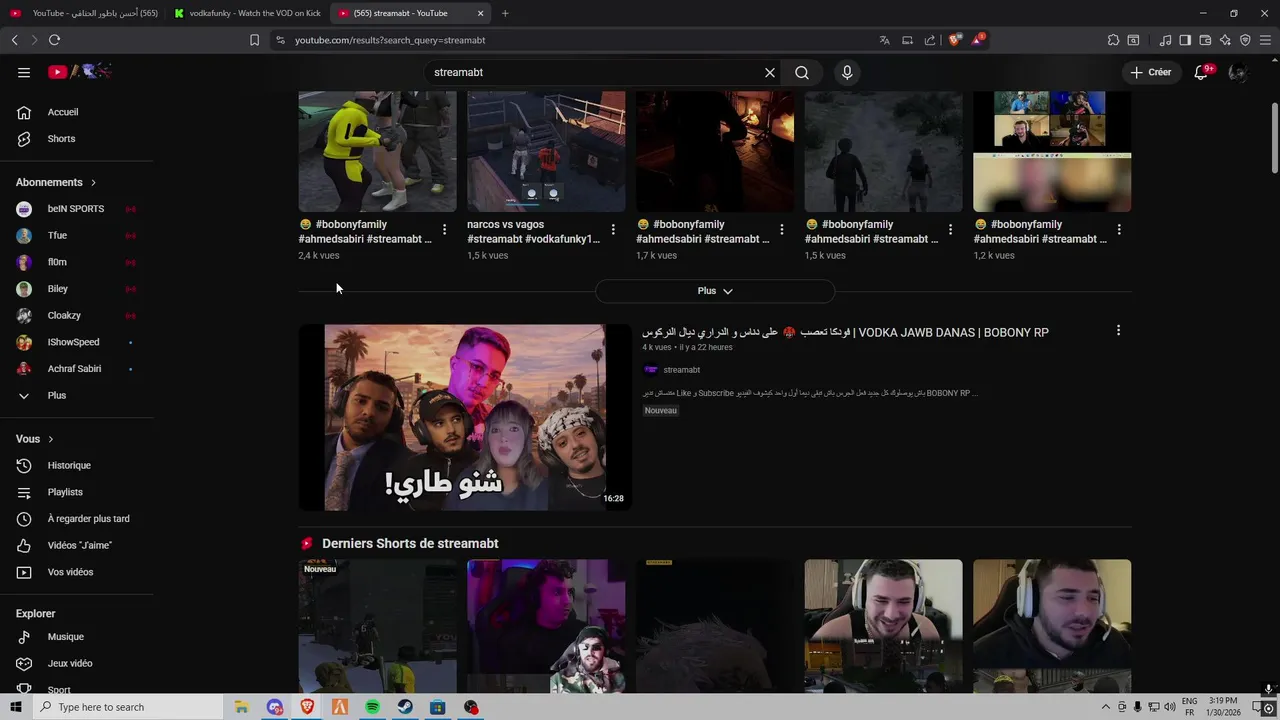Open the YouTube guide hamburger menu
Viewport: 1280px width, 720px height.
click(24, 72)
